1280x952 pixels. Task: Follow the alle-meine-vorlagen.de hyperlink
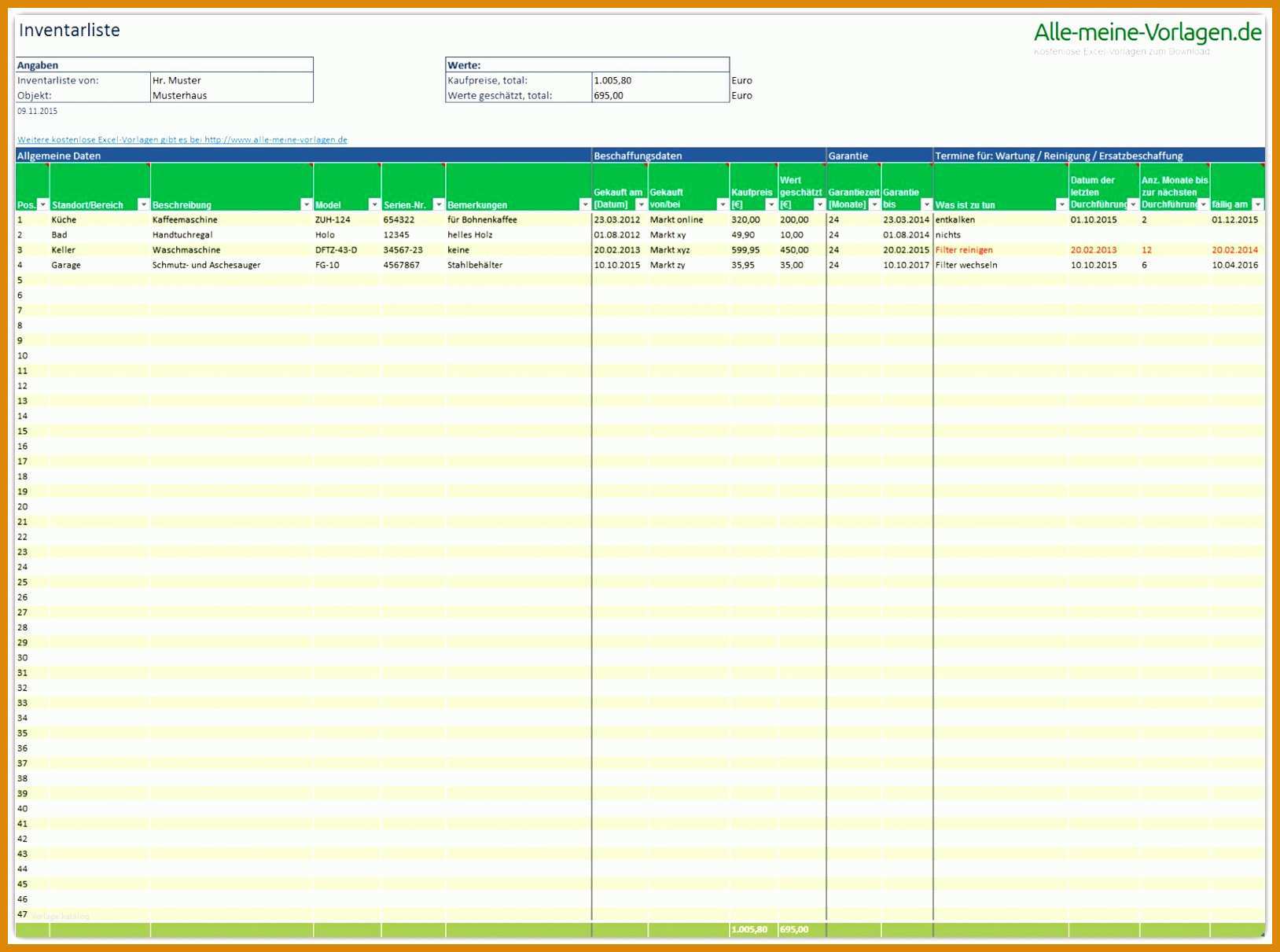[x=182, y=140]
